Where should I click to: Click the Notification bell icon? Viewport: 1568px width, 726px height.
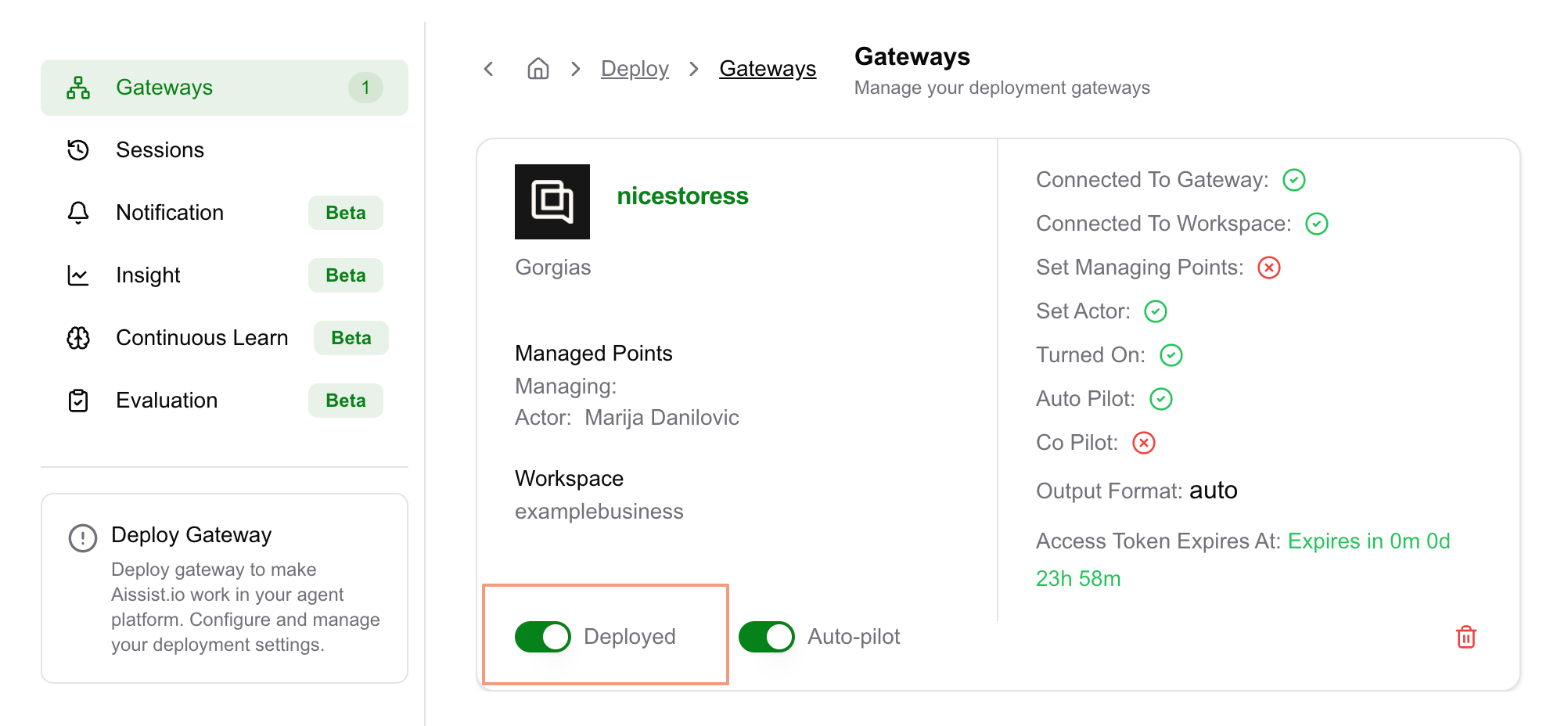click(x=78, y=213)
